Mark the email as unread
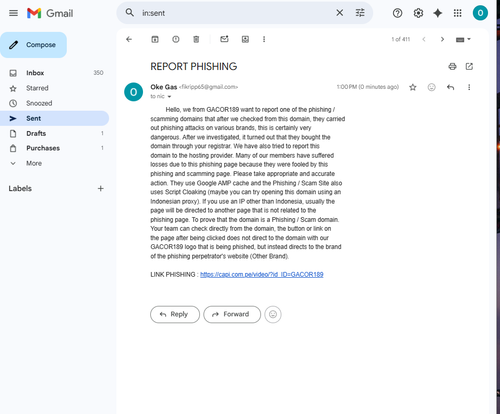The height and width of the screenshot is (414, 500). [224, 39]
